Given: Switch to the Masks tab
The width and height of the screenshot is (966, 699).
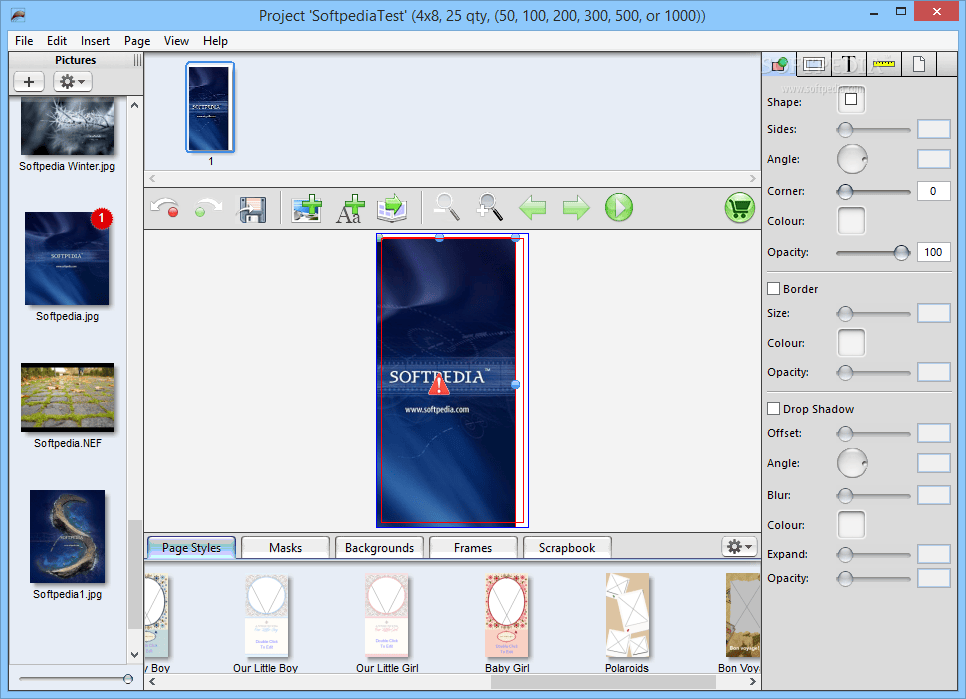Looking at the screenshot, I should coord(285,547).
